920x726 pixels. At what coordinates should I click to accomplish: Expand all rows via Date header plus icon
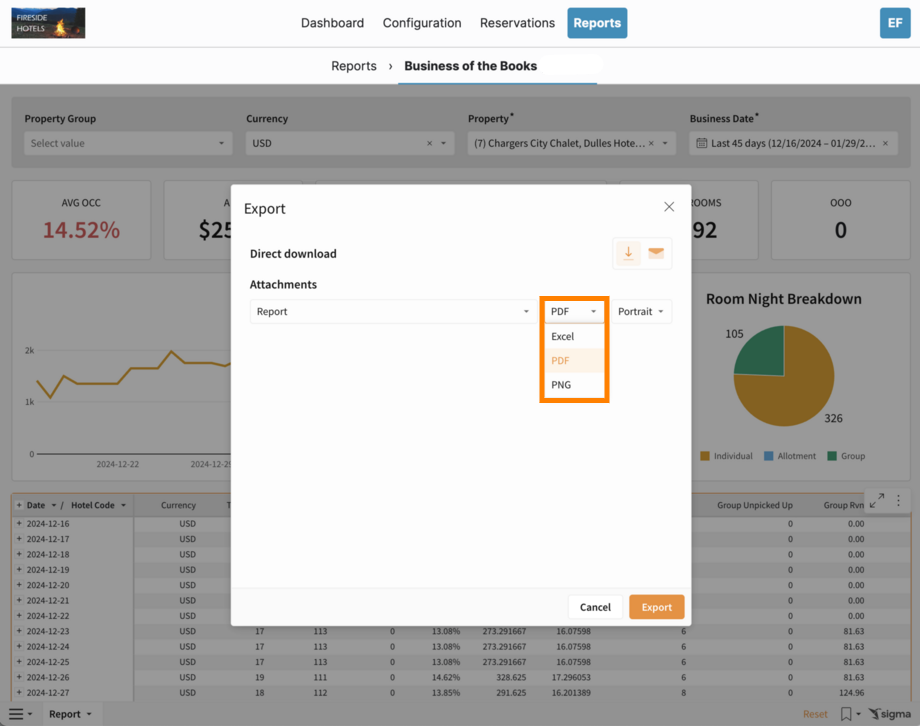[19, 505]
